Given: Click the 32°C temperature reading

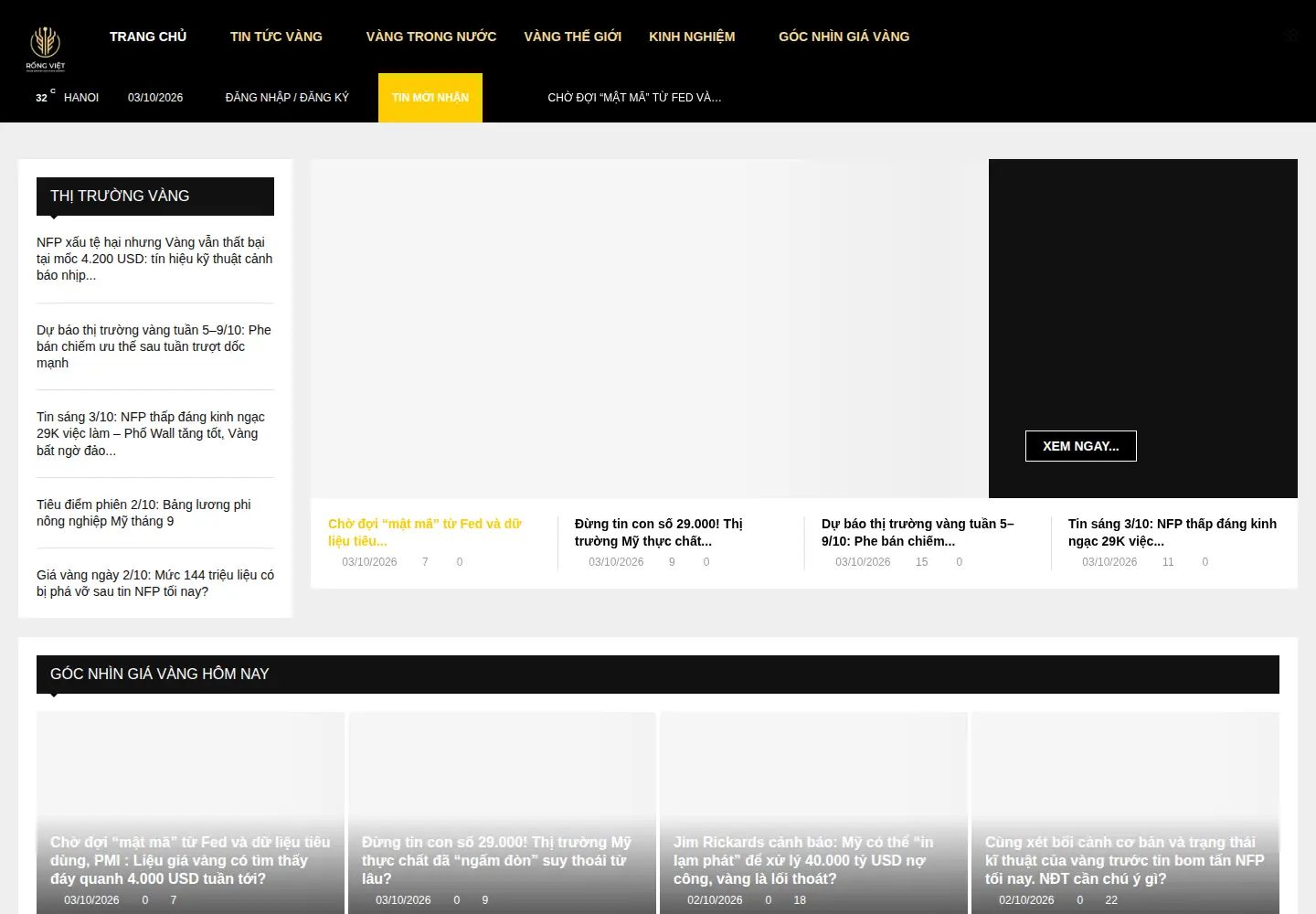Looking at the screenshot, I should pyautogui.click(x=45, y=96).
